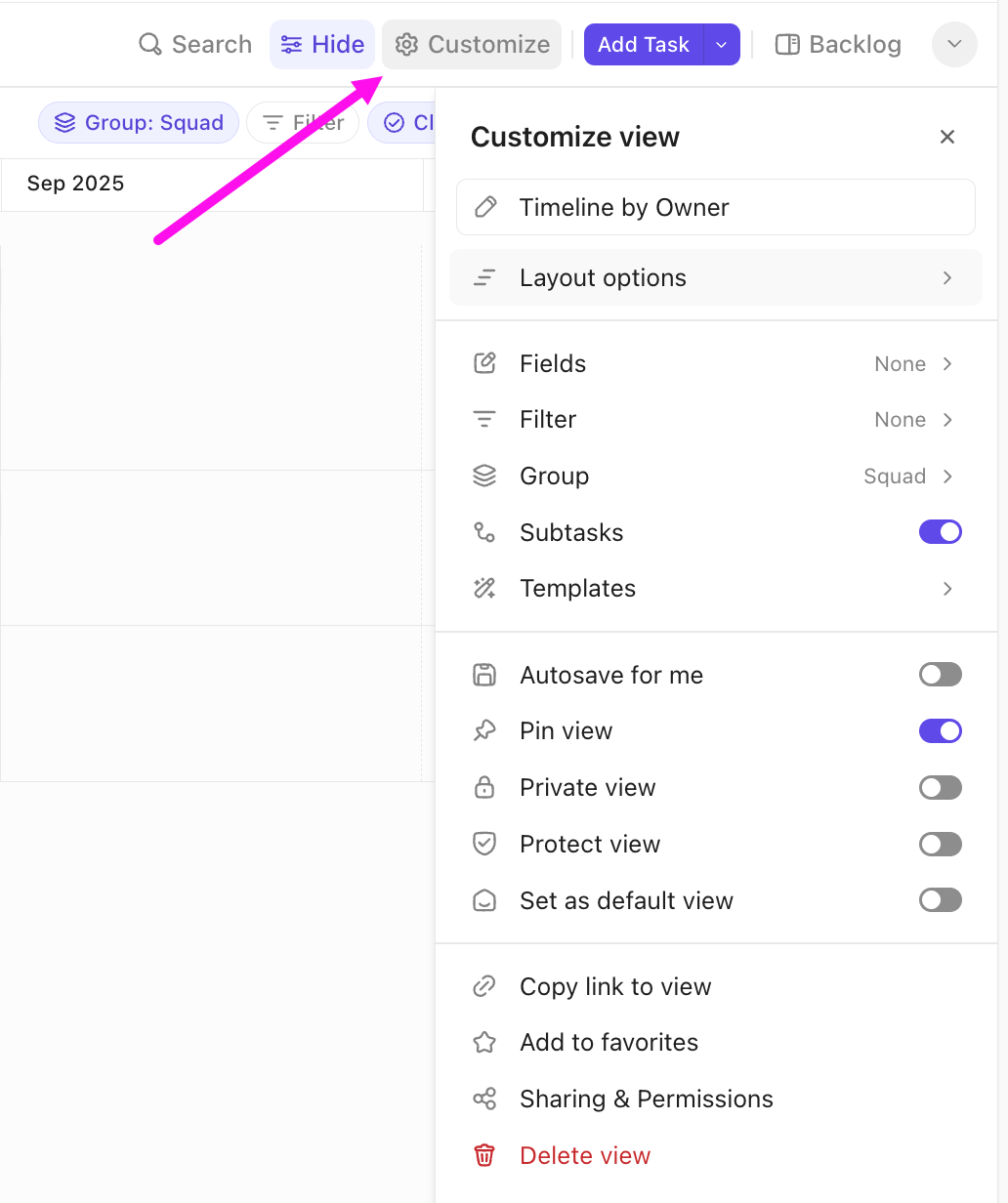The image size is (1008, 1203).
Task: Enable Autosave for me toggle
Action: tap(940, 675)
